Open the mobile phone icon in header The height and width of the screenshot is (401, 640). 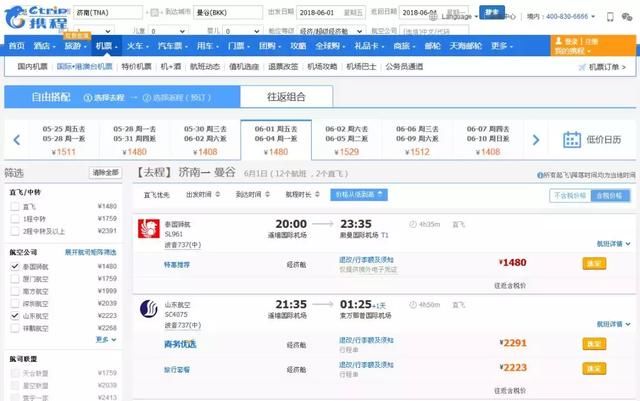click(610, 17)
